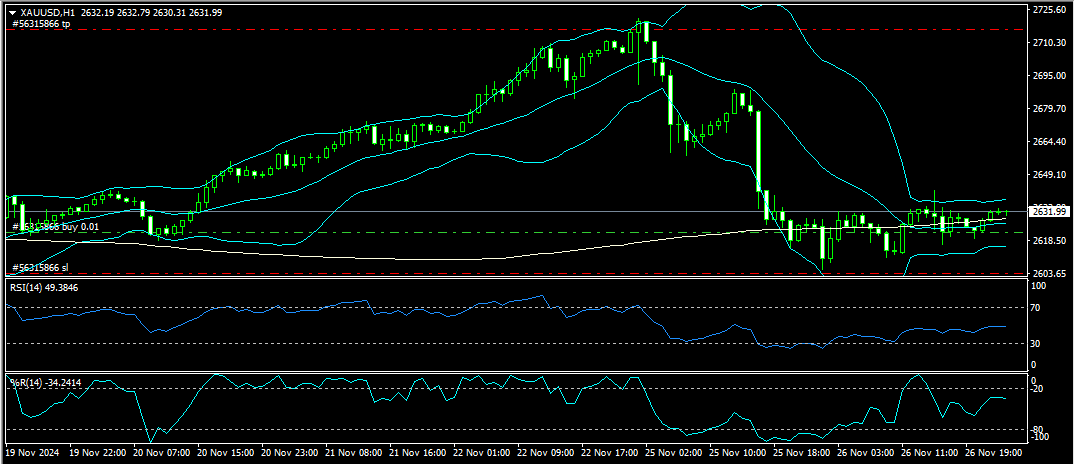Click the triangle icon before XAUUSD,H1
The width and height of the screenshot is (1075, 464).
coord(12,12)
